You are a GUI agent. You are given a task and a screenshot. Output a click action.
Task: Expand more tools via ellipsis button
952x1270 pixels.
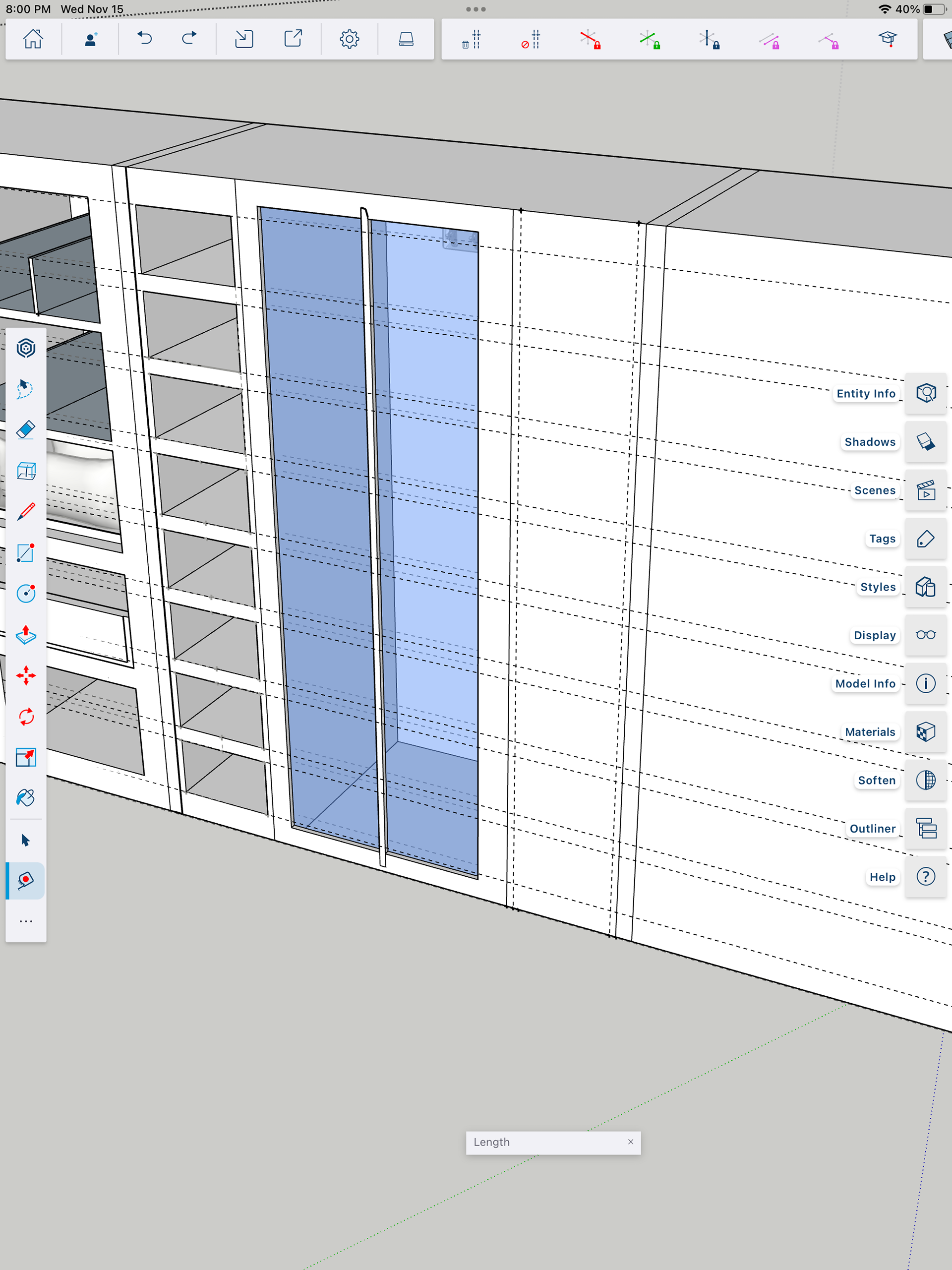pyautogui.click(x=26, y=921)
